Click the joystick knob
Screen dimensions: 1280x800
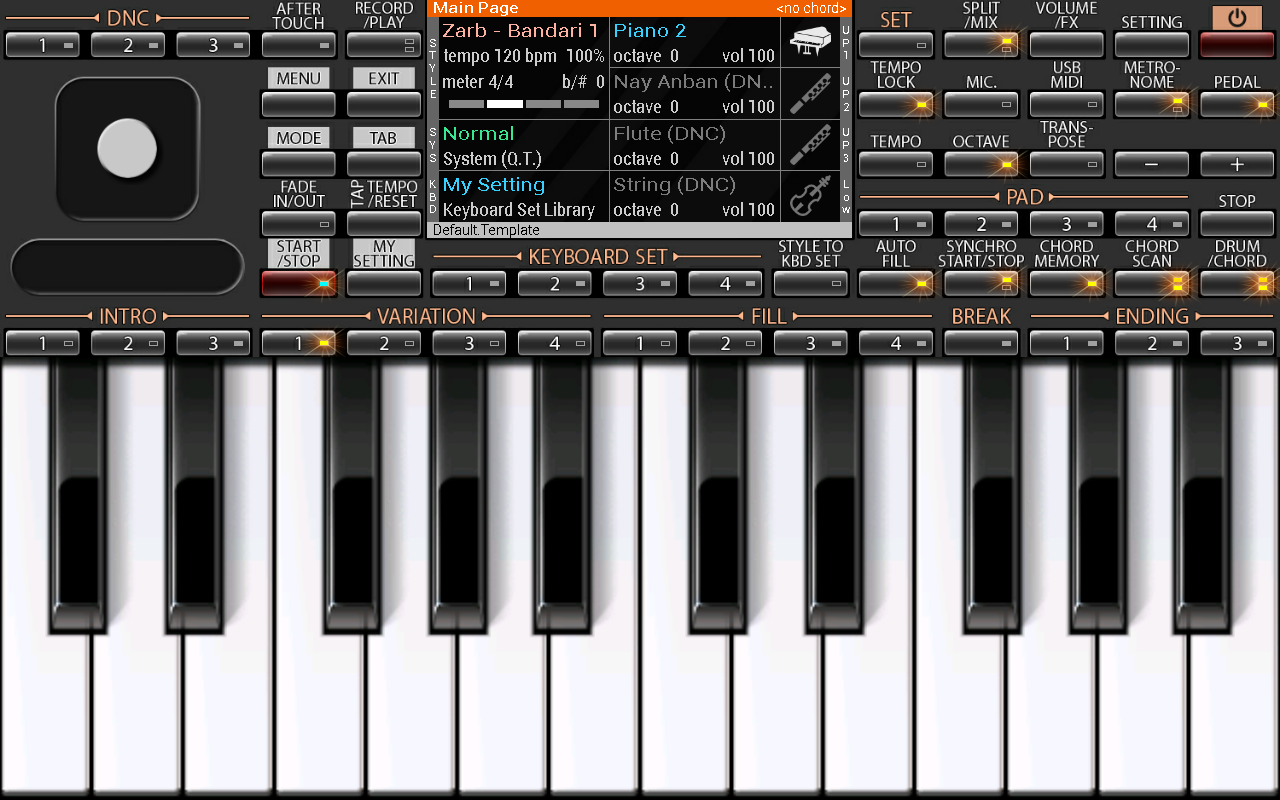[127, 148]
